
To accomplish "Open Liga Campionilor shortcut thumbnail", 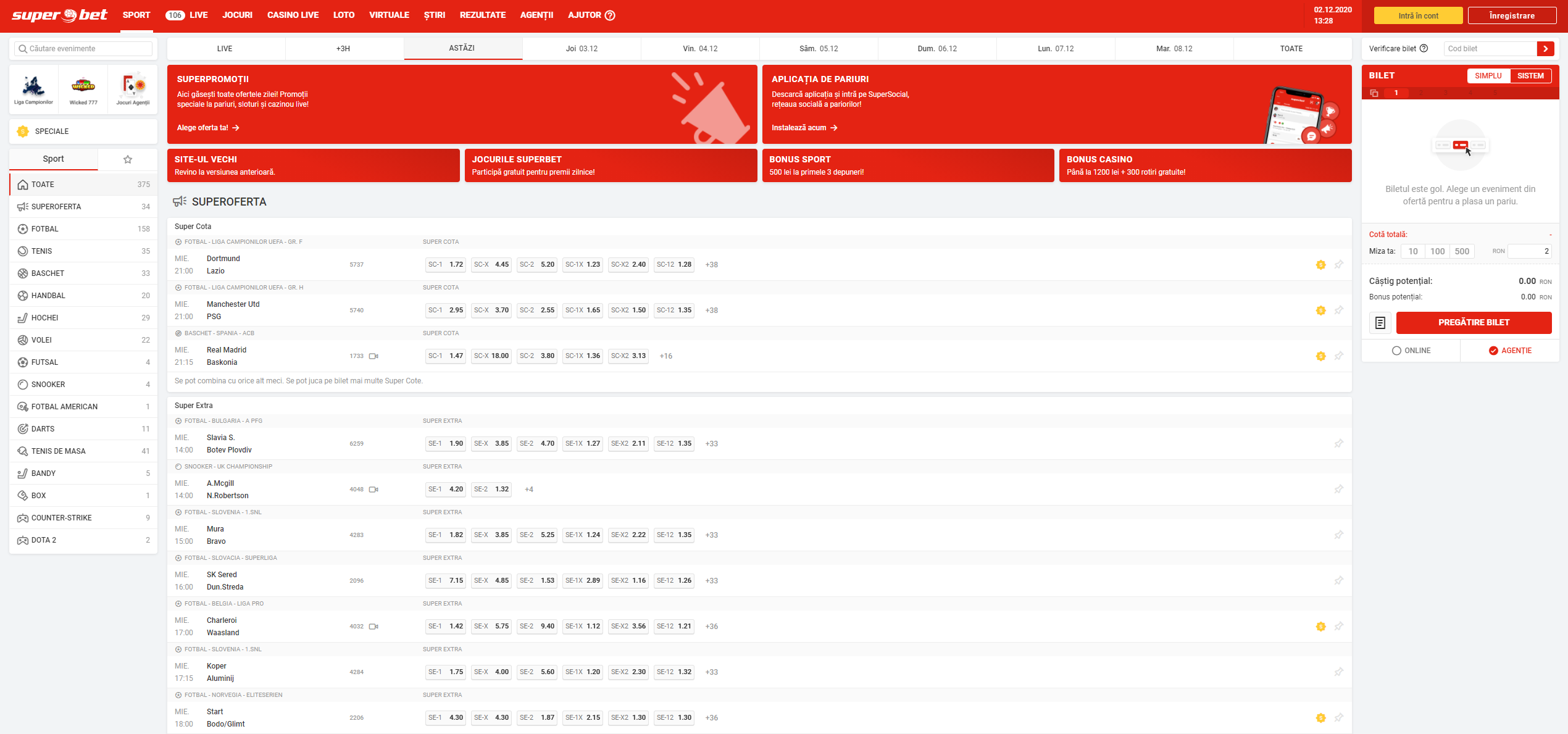I will pyautogui.click(x=34, y=90).
